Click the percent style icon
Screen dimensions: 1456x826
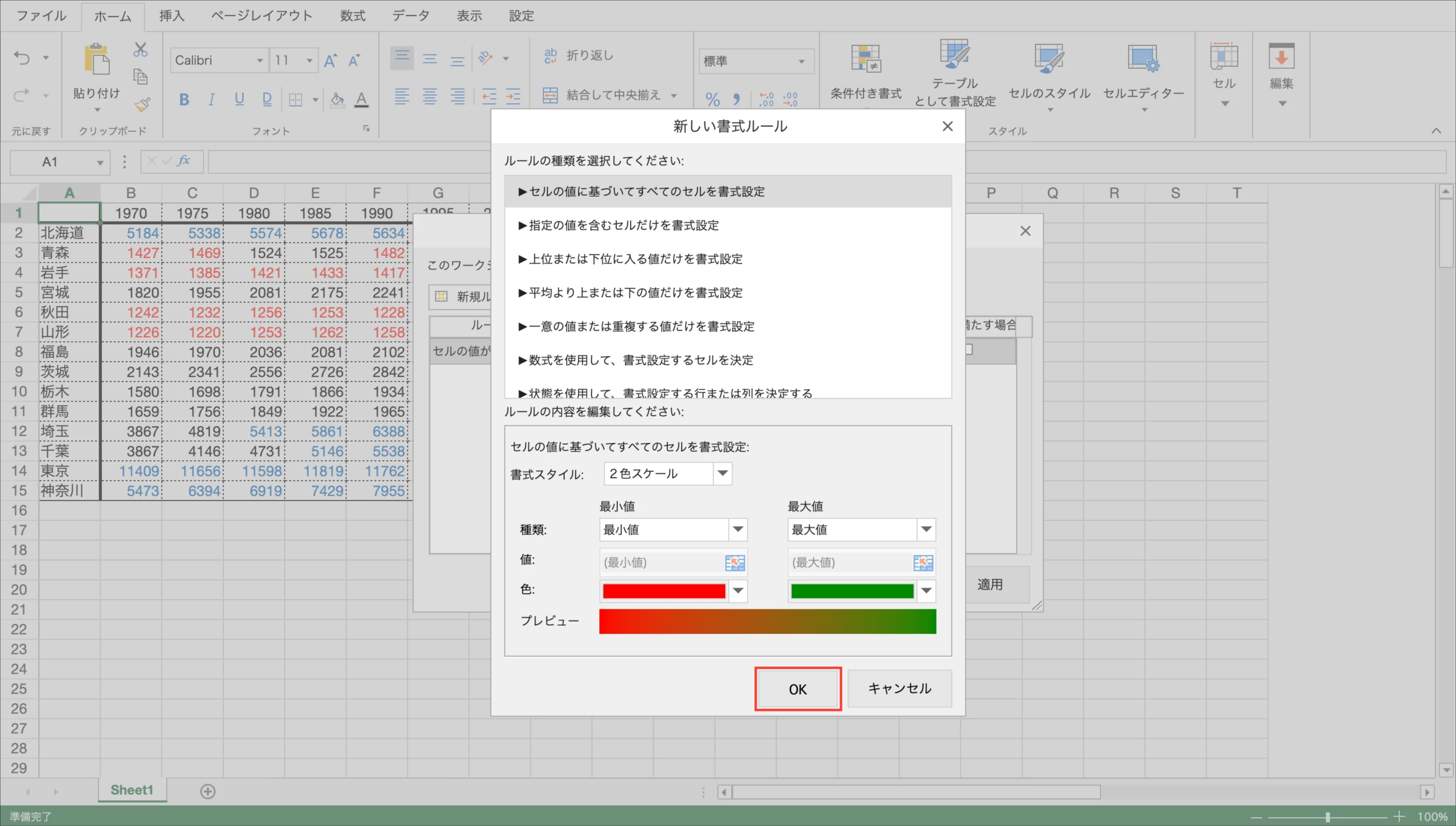pos(712,100)
